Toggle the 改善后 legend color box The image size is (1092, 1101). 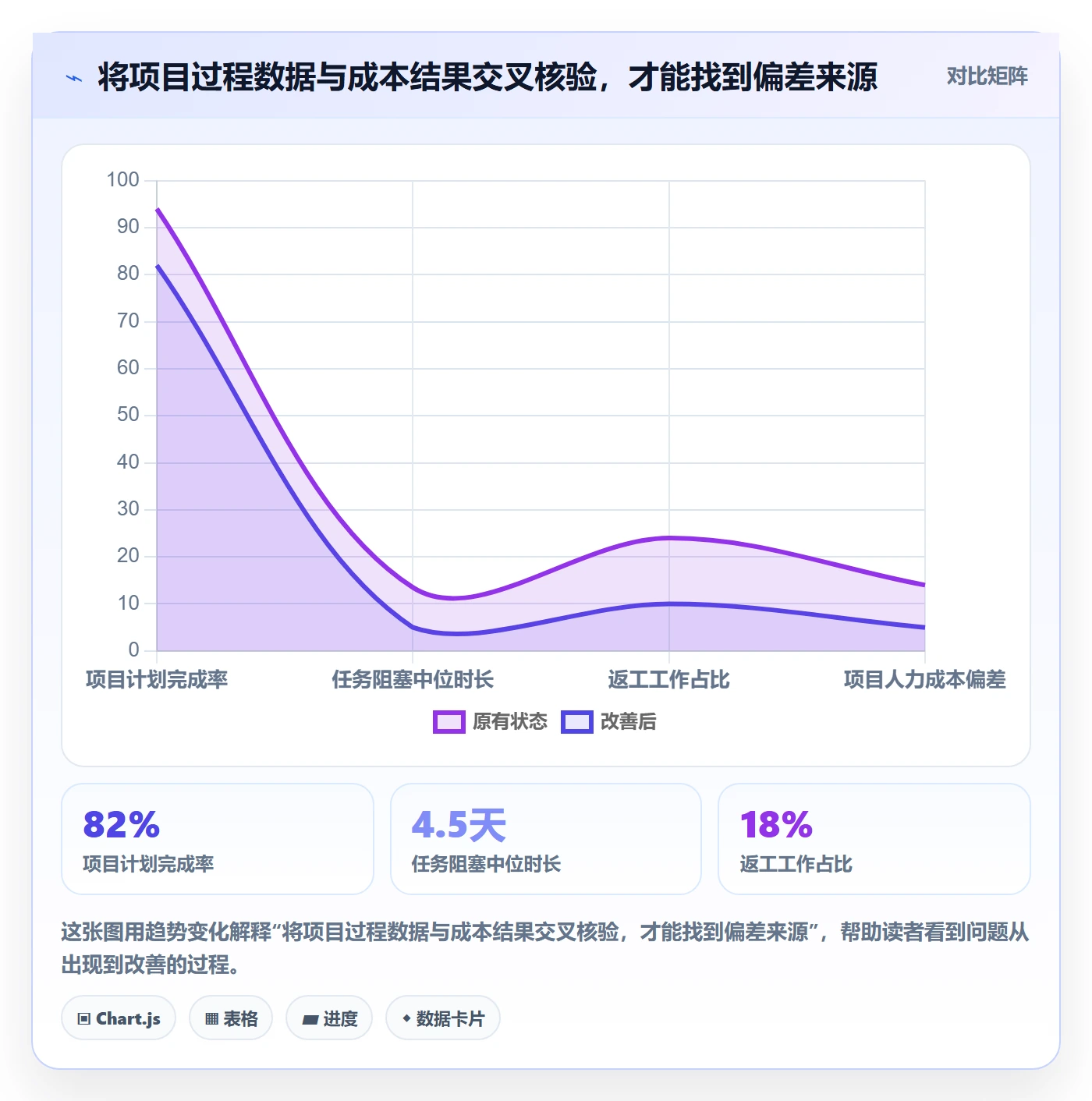click(577, 722)
